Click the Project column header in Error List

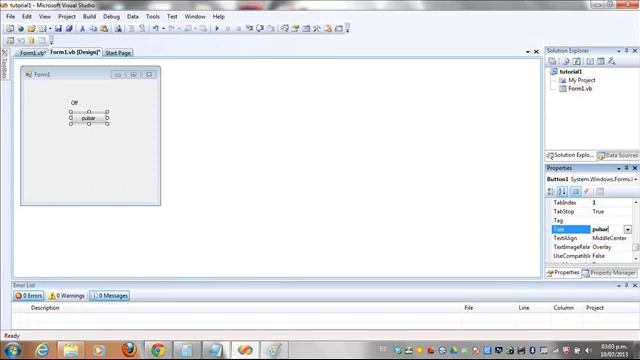595,308
